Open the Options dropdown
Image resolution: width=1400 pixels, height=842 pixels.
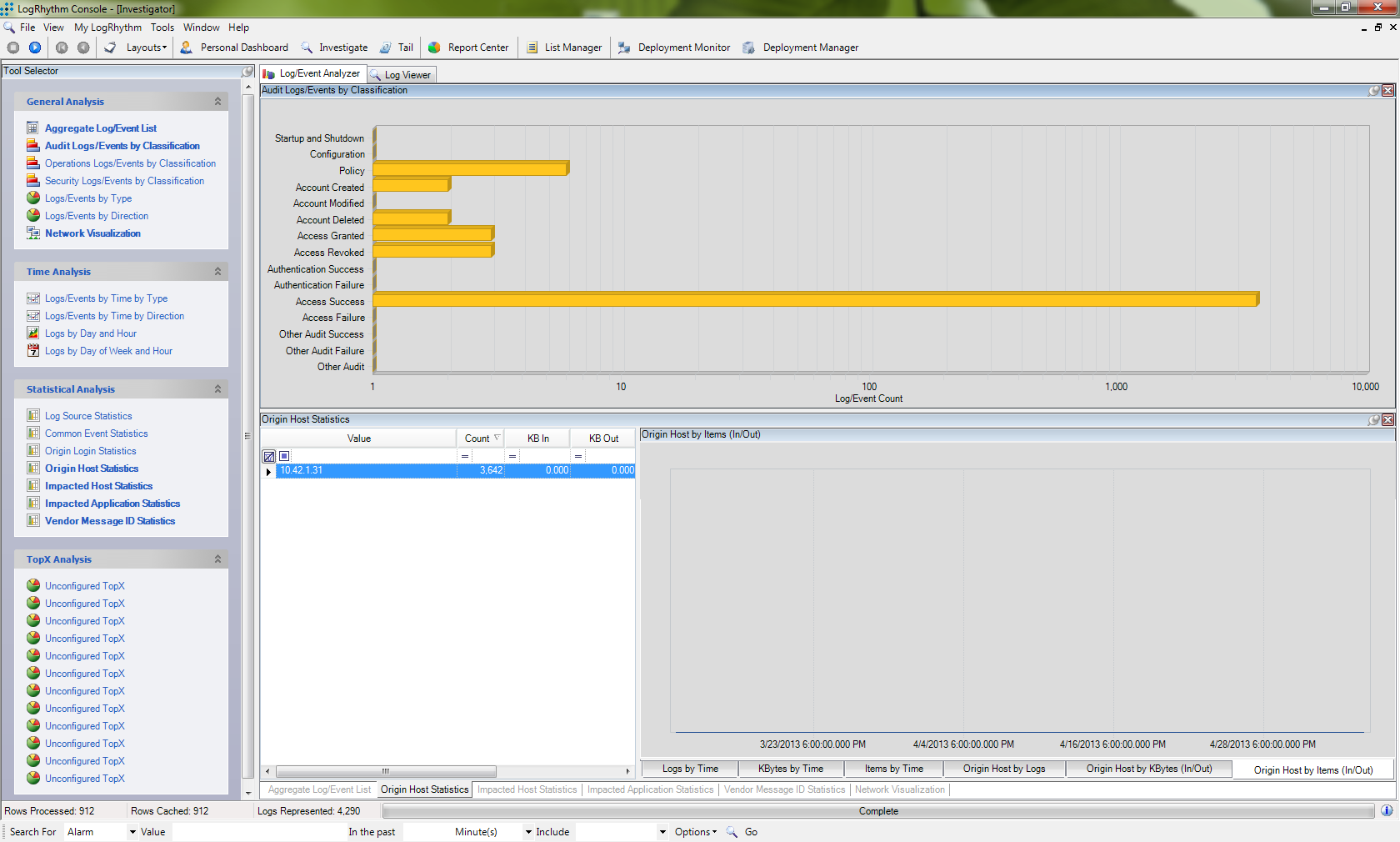[x=696, y=832]
